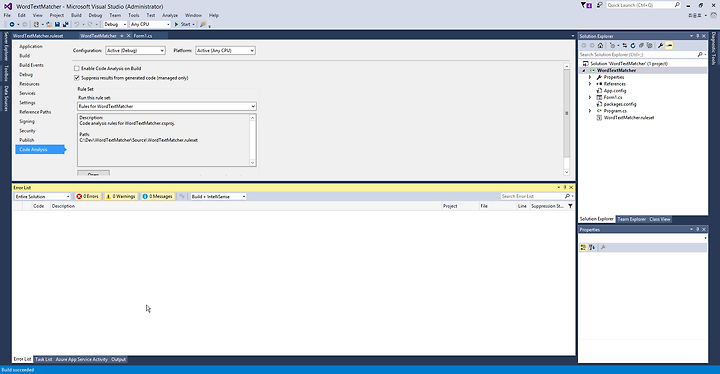Open the Tools menu
The height and width of the screenshot is (374, 720).
134,15
